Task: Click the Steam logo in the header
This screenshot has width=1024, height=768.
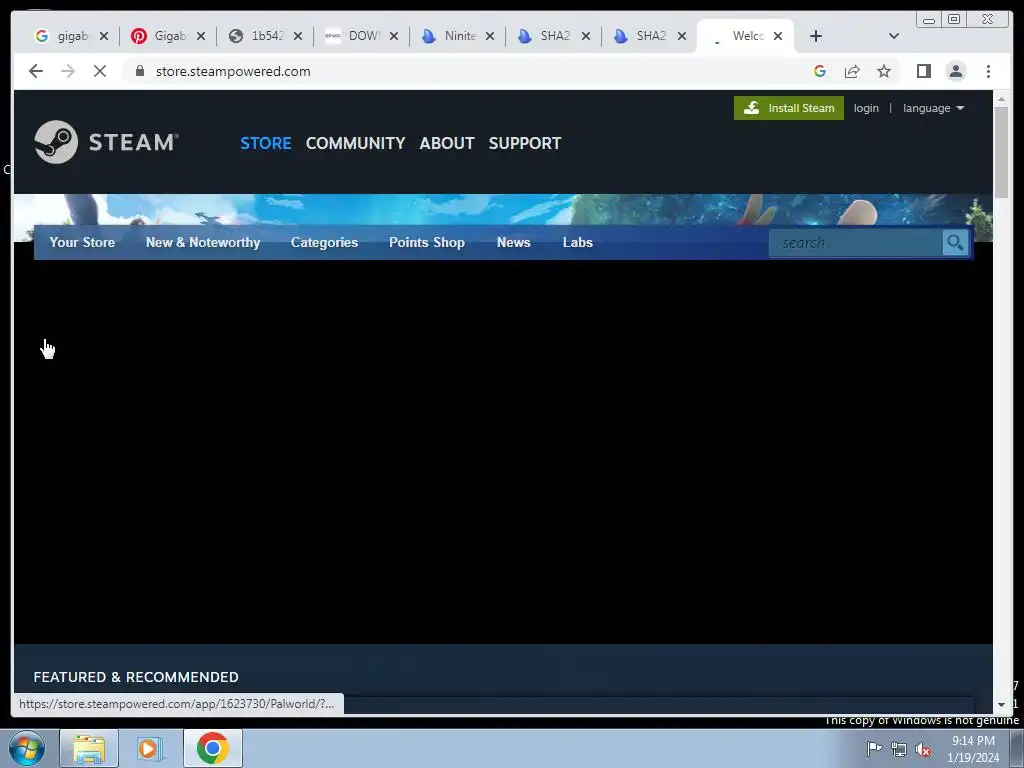Action: click(106, 142)
